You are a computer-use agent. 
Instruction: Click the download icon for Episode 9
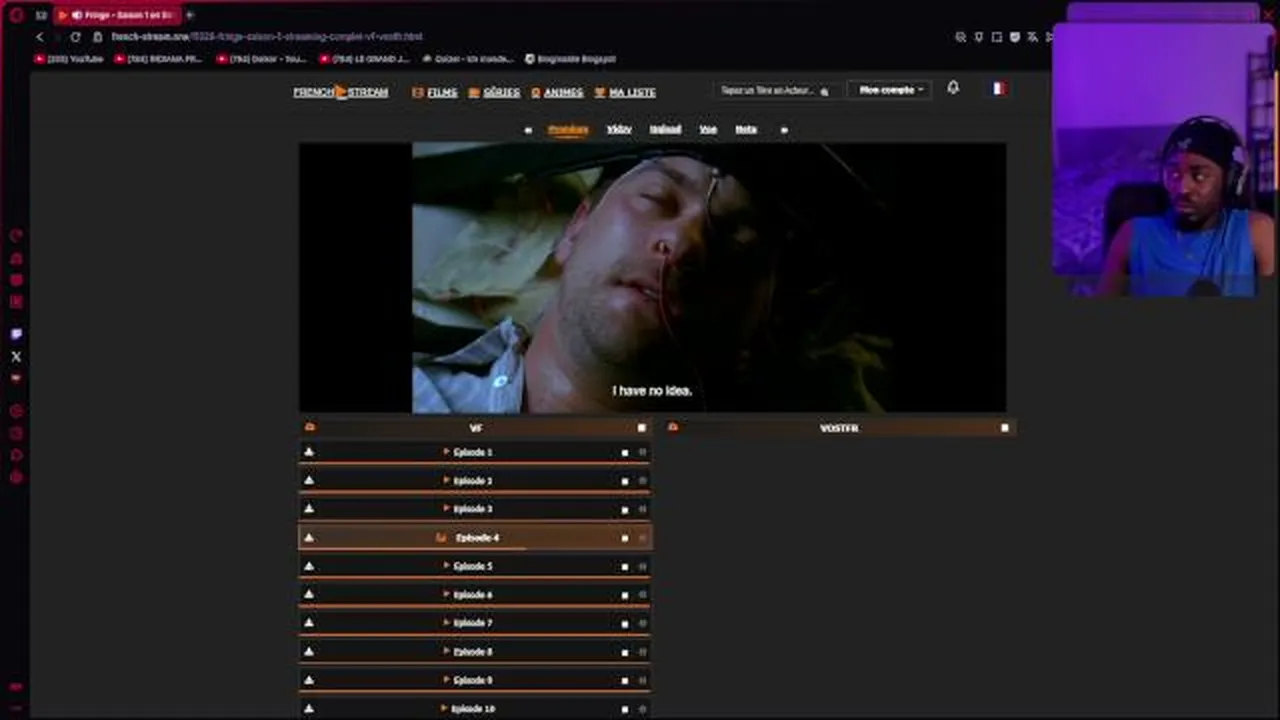[309, 680]
